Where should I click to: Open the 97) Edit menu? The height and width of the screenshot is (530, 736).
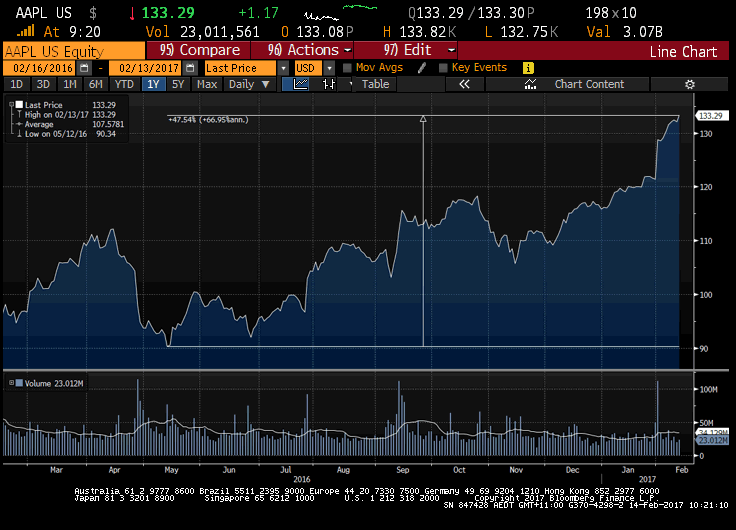click(x=406, y=50)
